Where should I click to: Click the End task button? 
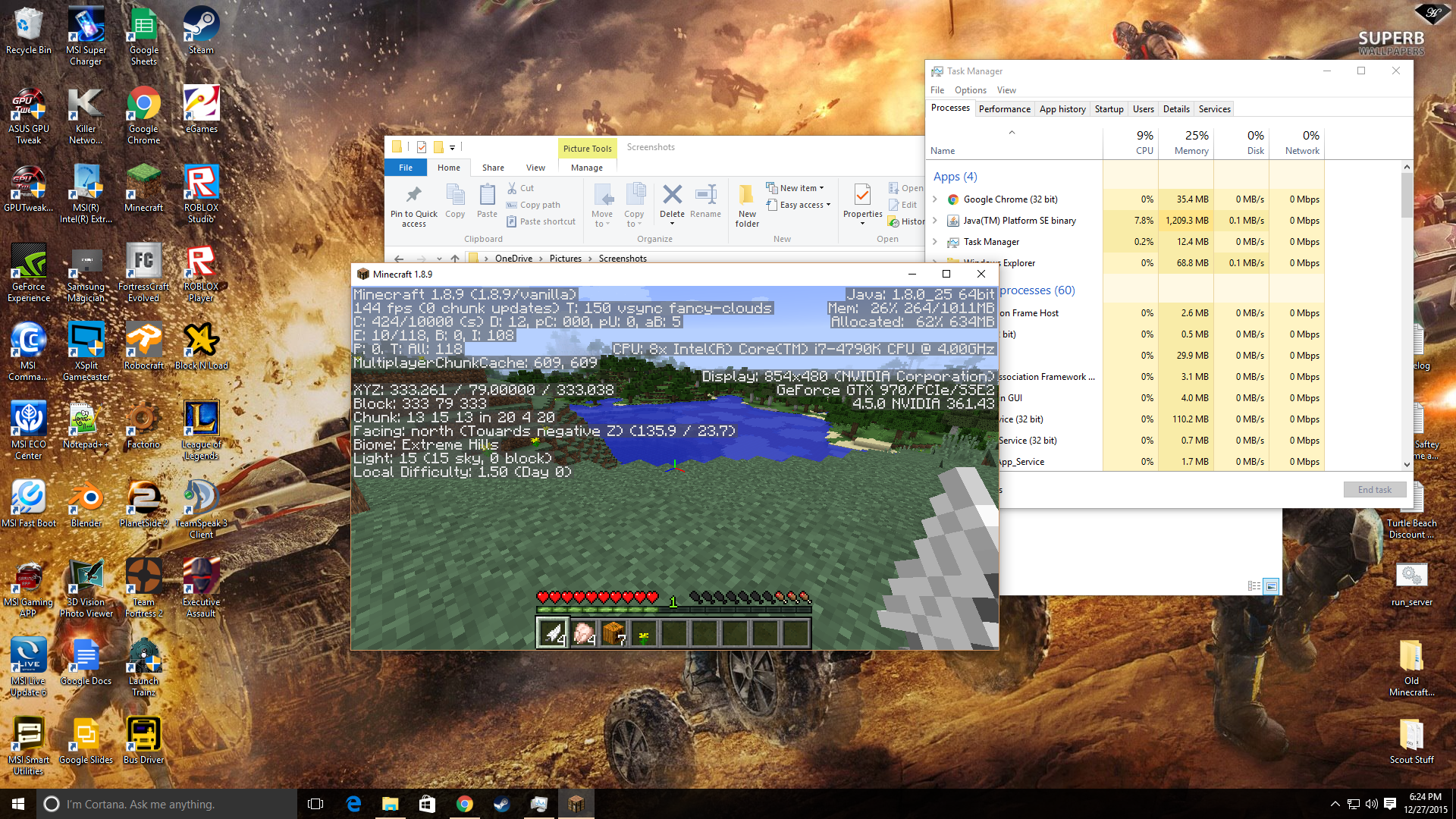point(1374,490)
